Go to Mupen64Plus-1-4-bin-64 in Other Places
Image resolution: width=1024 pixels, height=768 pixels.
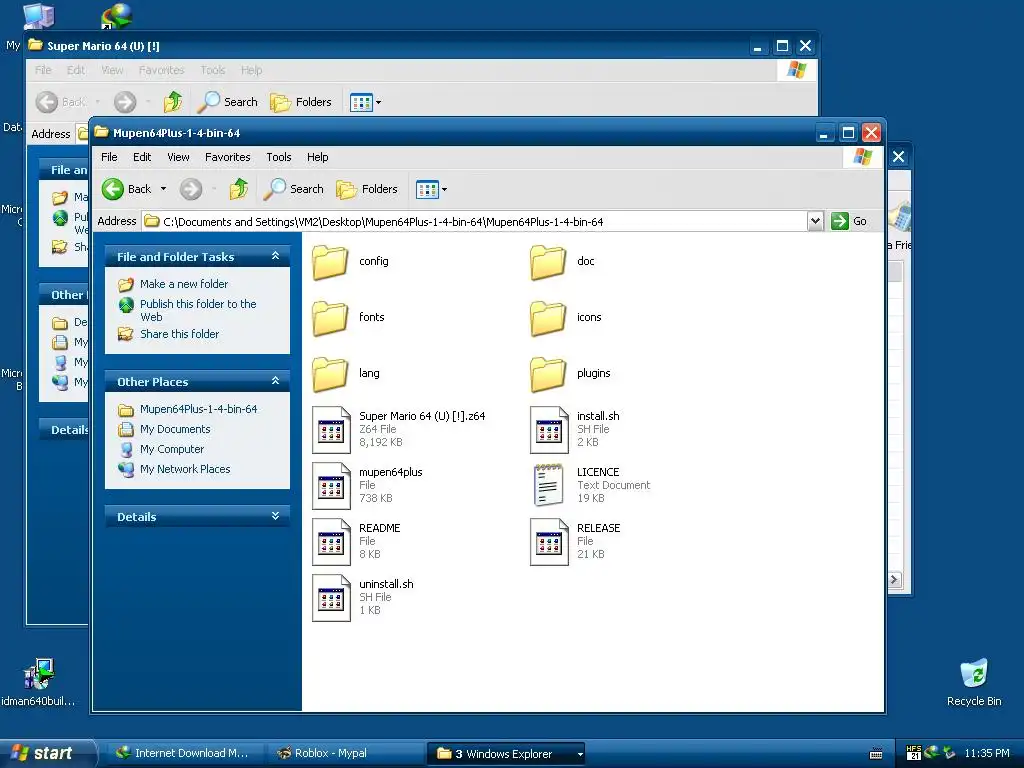(199, 409)
